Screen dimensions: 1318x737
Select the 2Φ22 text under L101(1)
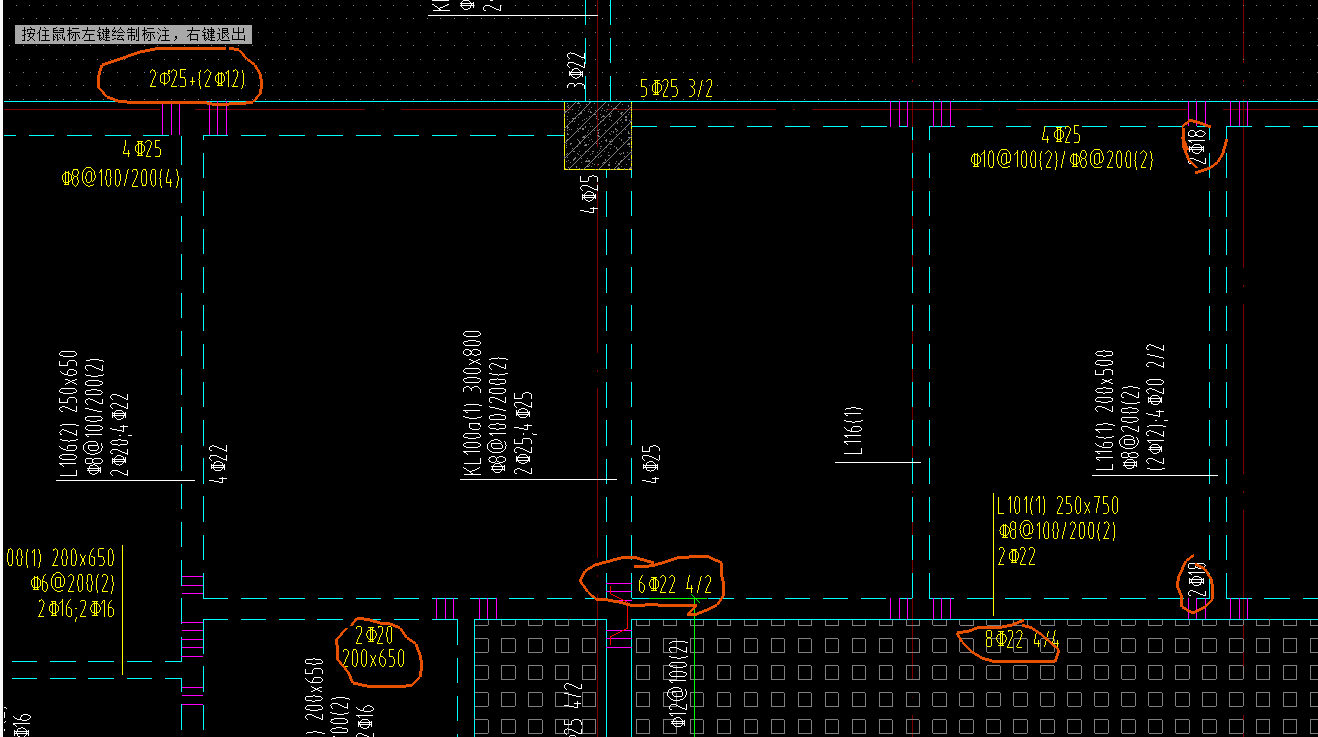1016,557
